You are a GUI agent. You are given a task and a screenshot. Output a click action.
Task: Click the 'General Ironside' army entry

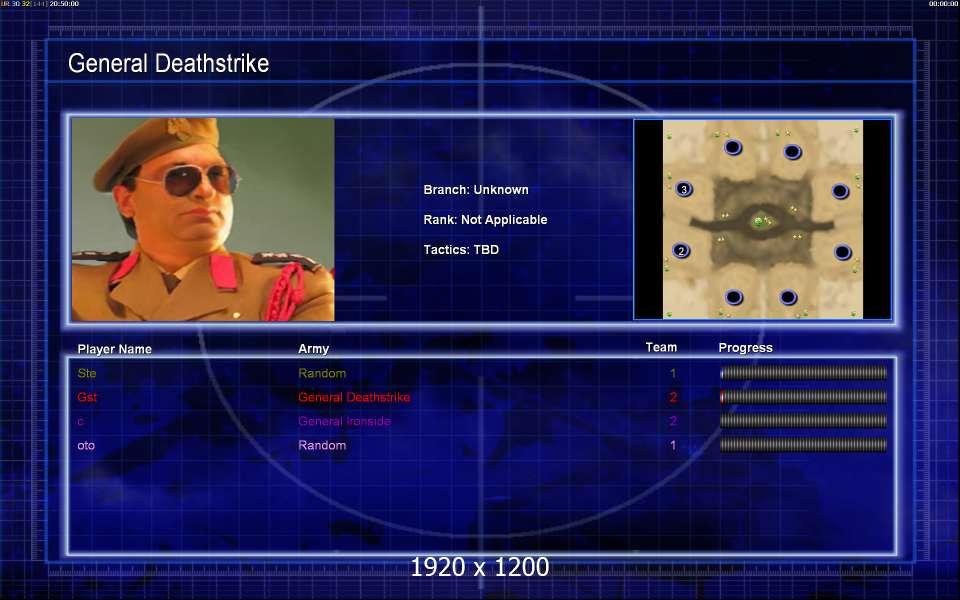click(x=344, y=421)
